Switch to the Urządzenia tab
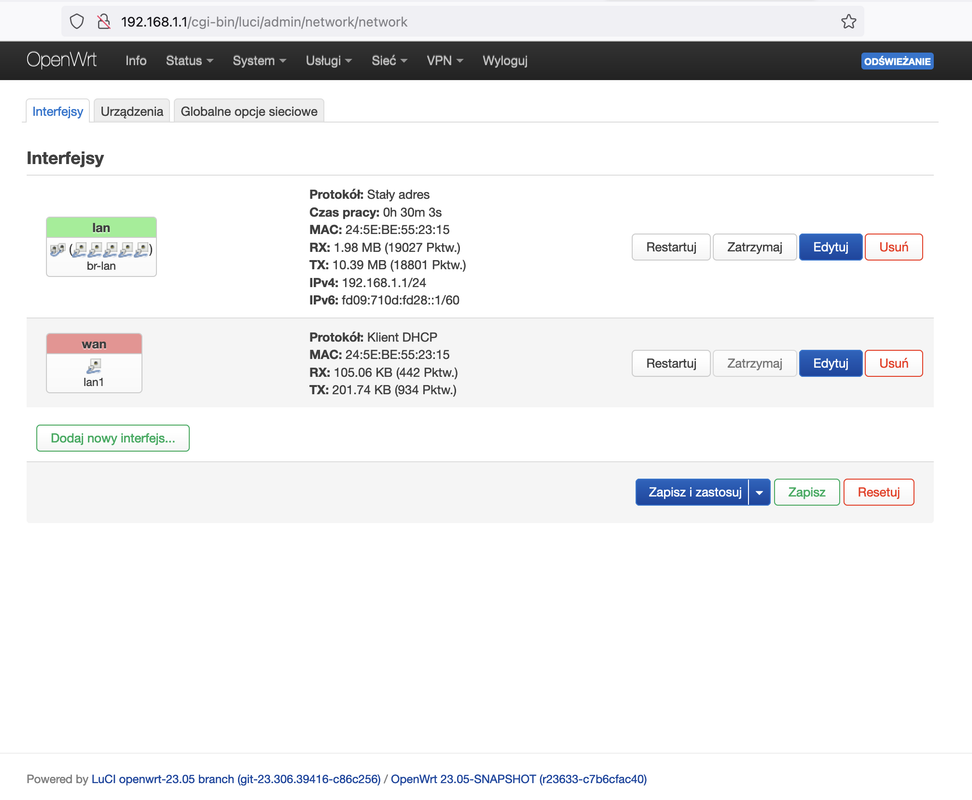Screen dimensions: 972x800 [x=132, y=112]
